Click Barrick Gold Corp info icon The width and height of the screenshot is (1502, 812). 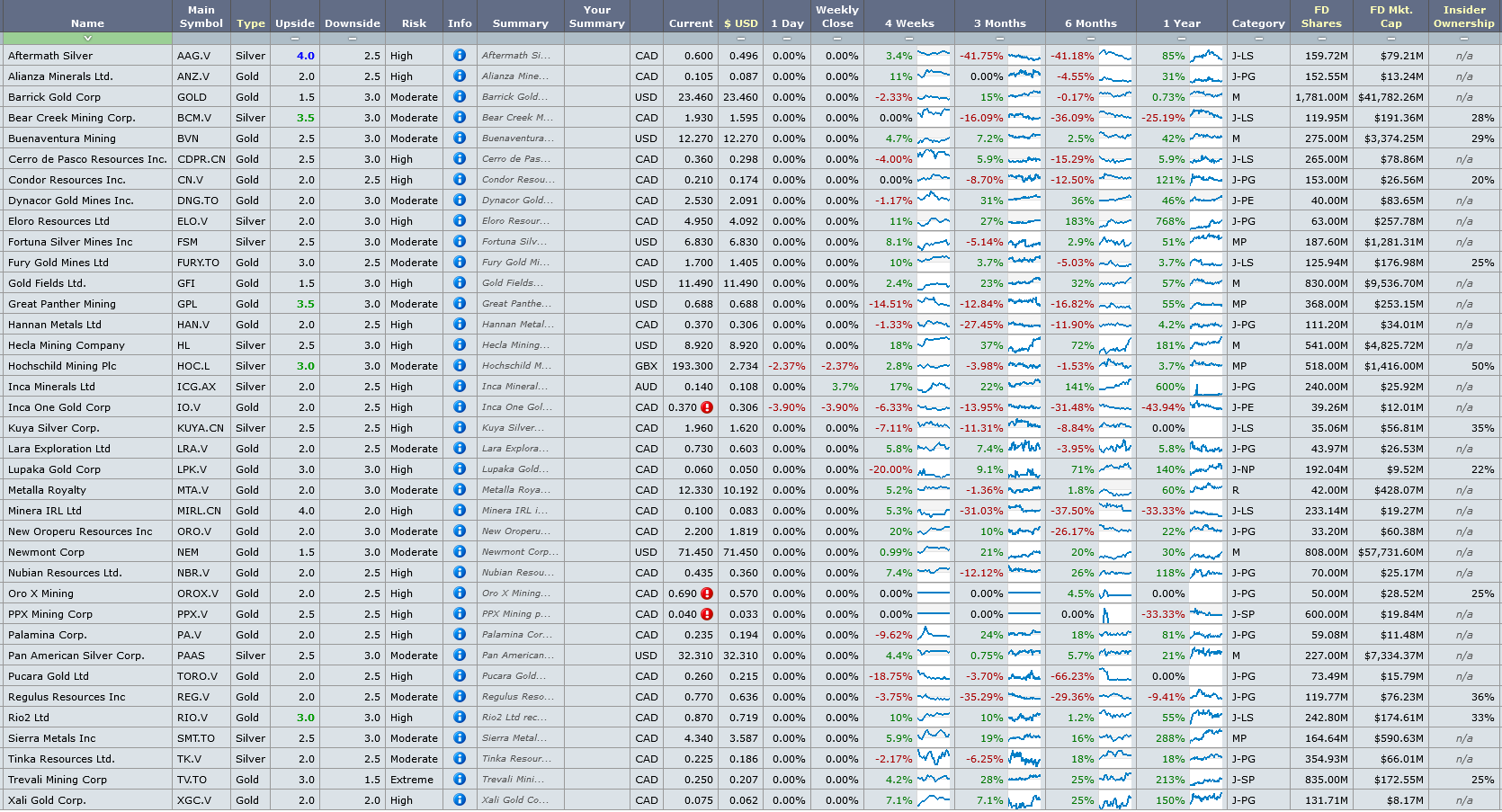coord(460,96)
